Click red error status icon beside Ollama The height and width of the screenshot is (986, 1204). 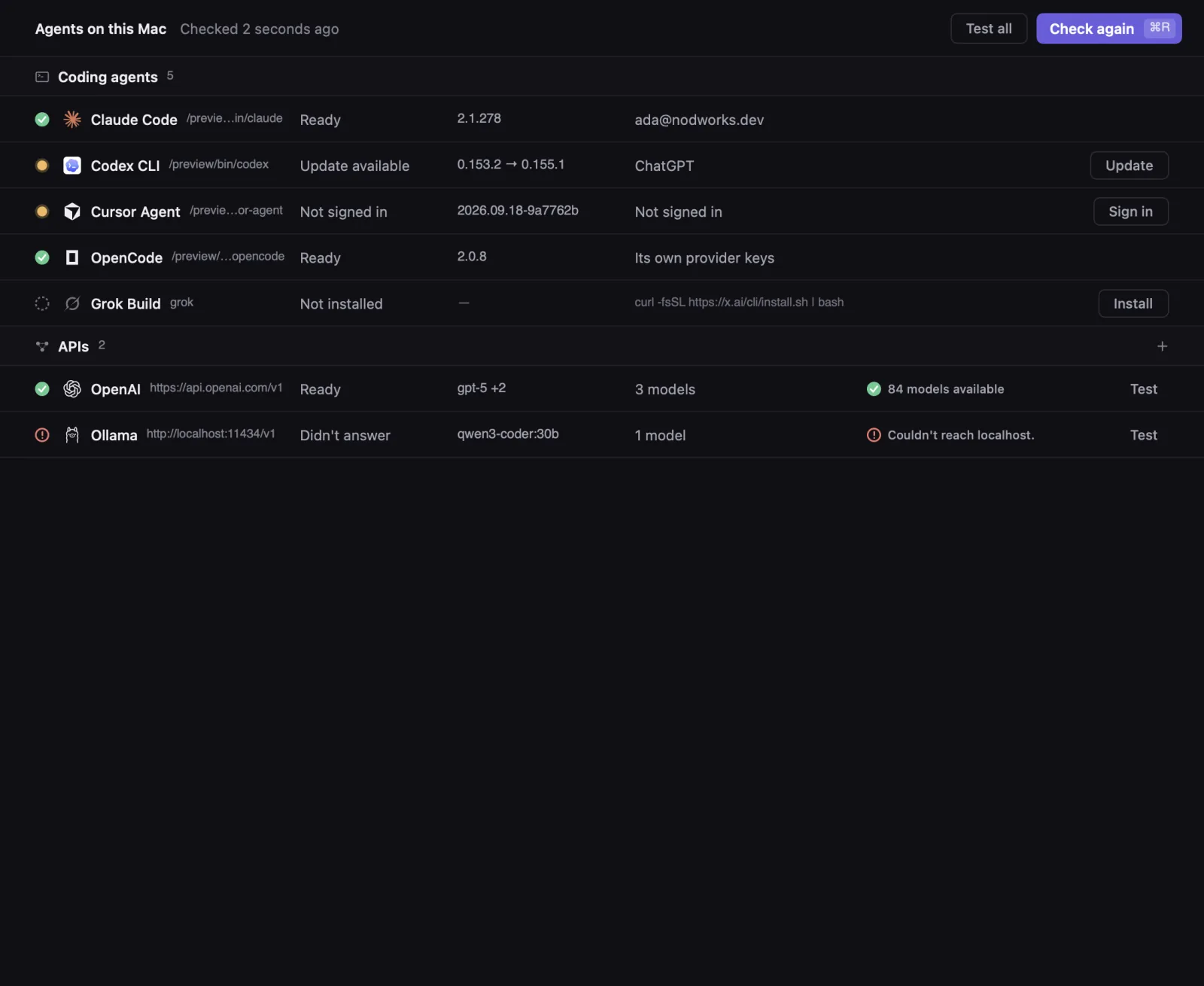(42, 435)
